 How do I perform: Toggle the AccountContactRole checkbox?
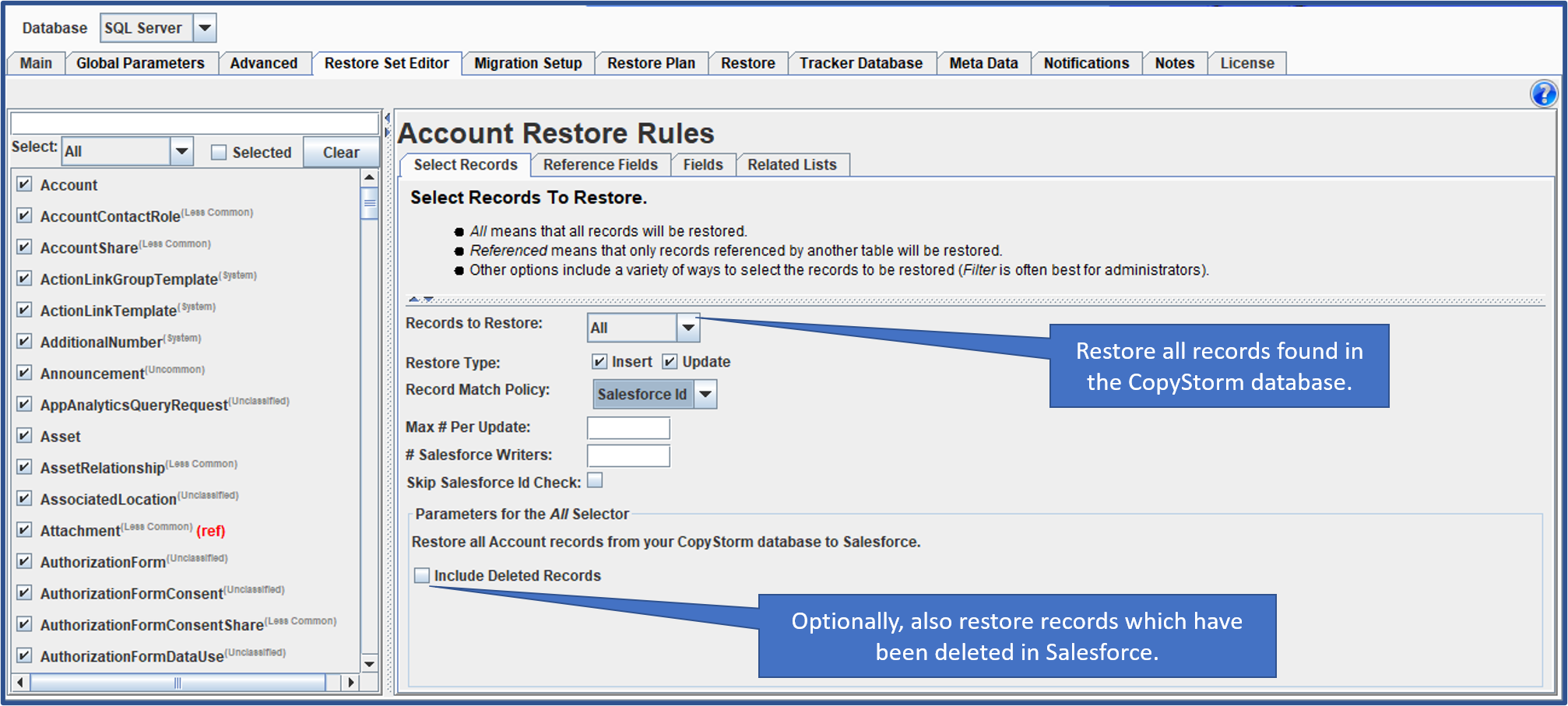tap(24, 216)
